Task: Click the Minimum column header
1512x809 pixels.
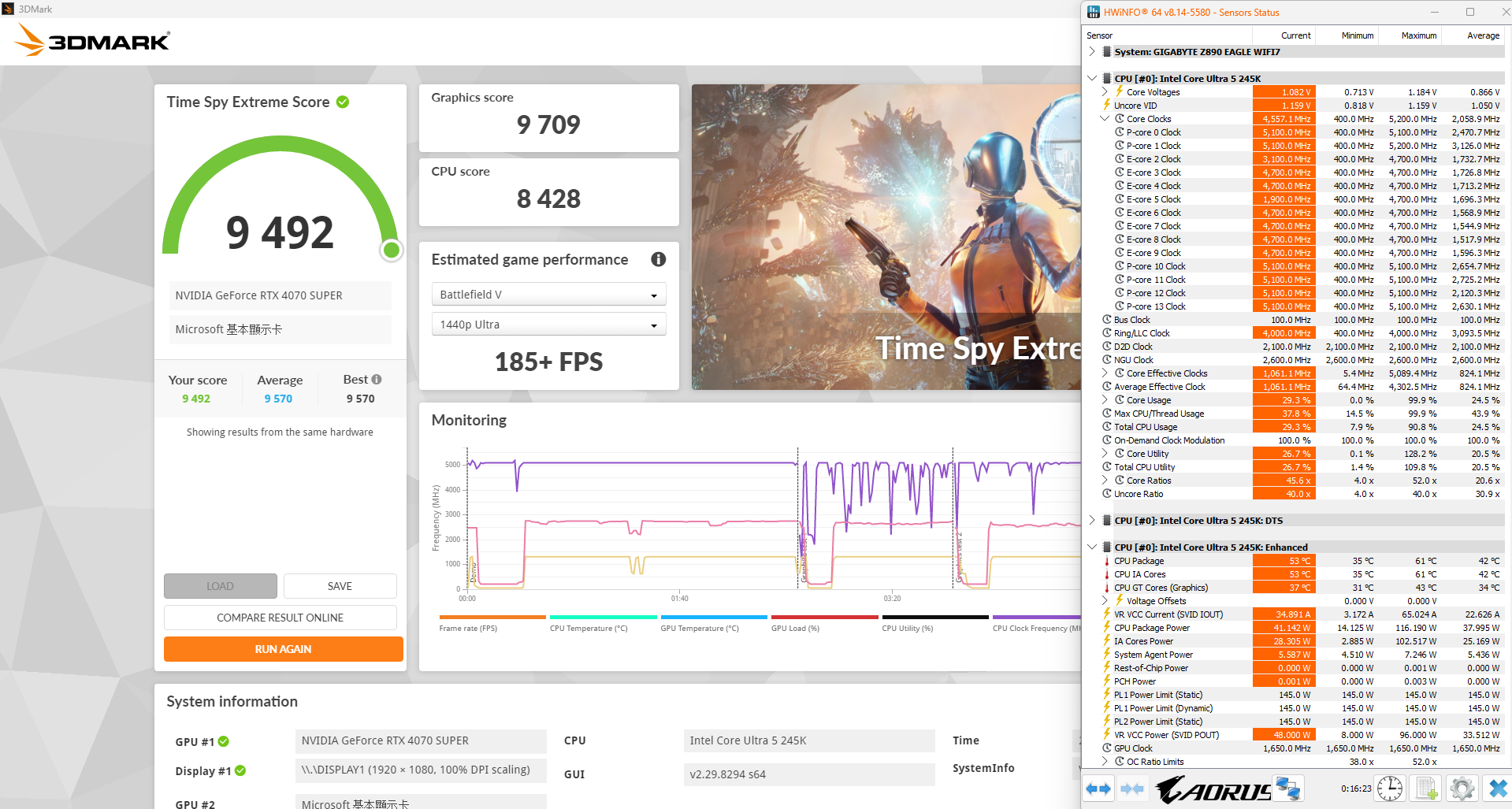Action: pyautogui.click(x=1346, y=35)
